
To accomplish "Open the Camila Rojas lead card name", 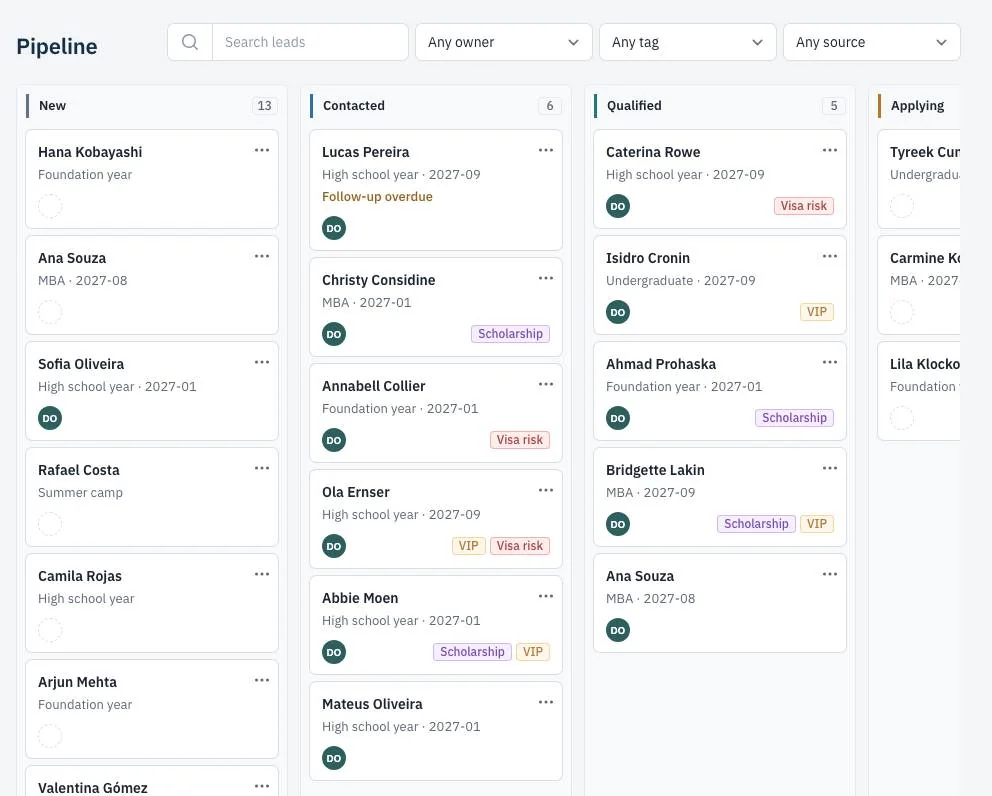I will coord(80,576).
